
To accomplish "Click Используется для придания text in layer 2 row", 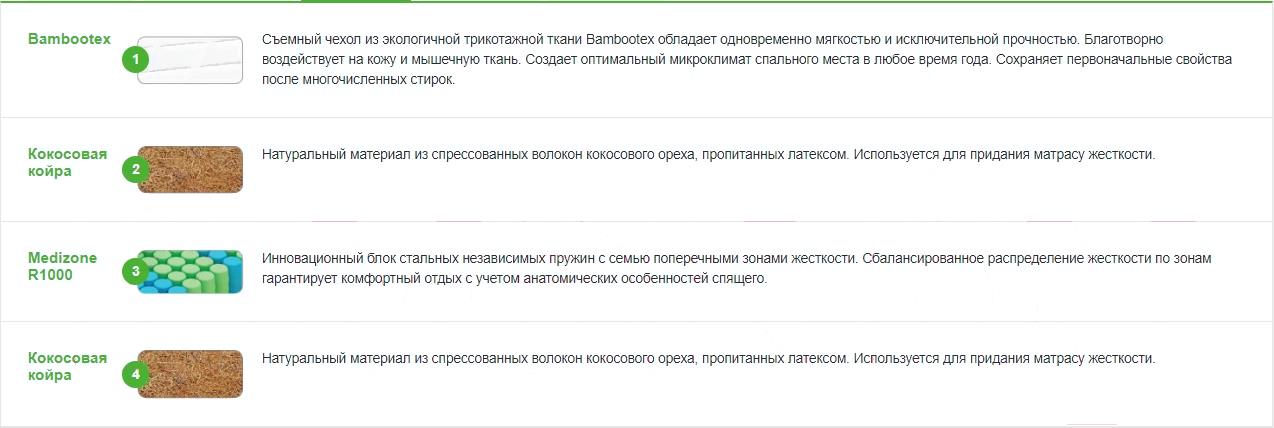I will pyautogui.click(x=1000, y=154).
